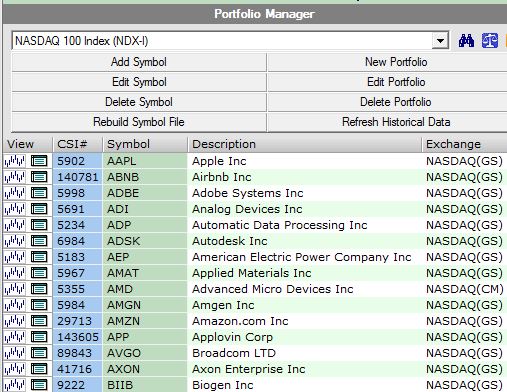The image size is (507, 392).
Task: Click the AXON symbol cell
Action: pyautogui.click(x=145, y=369)
